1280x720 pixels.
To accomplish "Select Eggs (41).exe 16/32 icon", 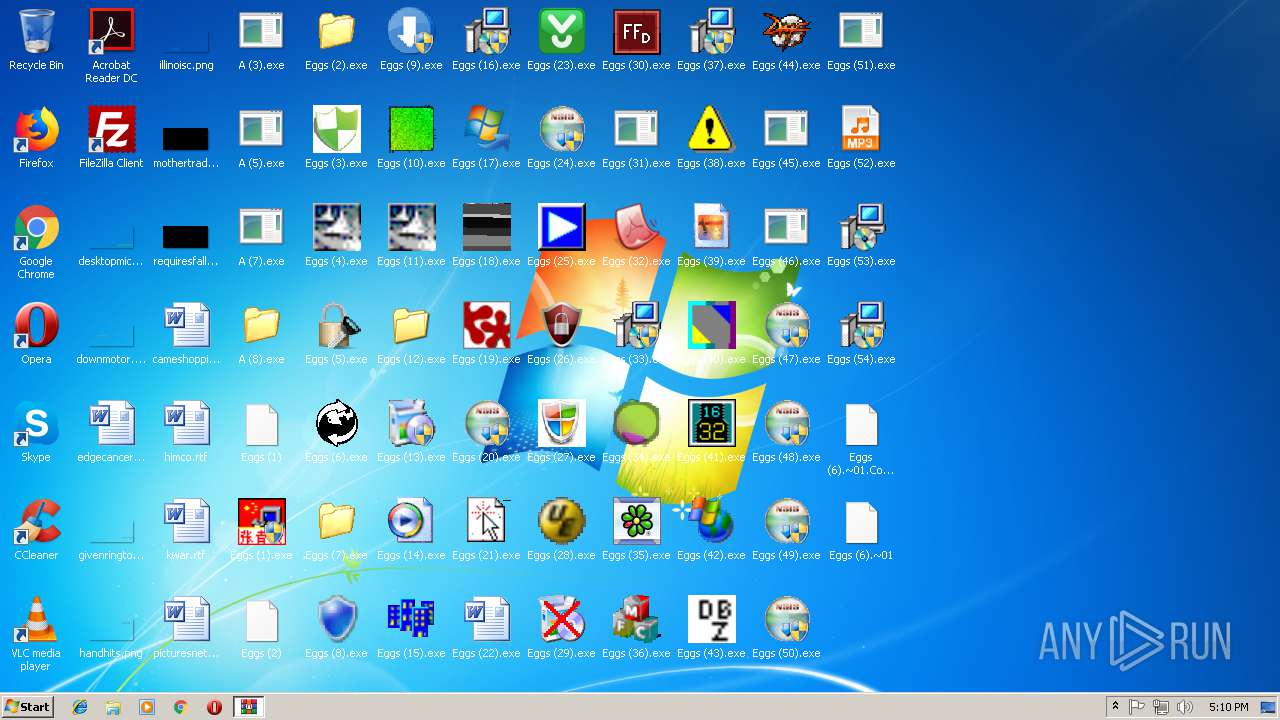I will 711,432.
